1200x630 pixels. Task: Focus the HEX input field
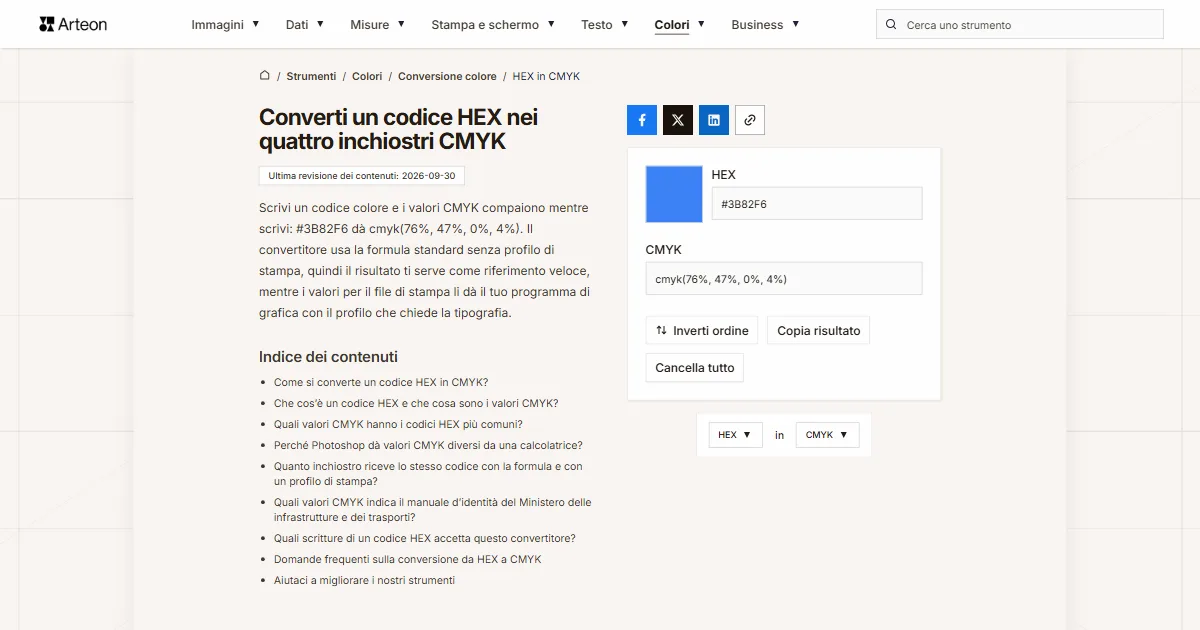pos(817,204)
